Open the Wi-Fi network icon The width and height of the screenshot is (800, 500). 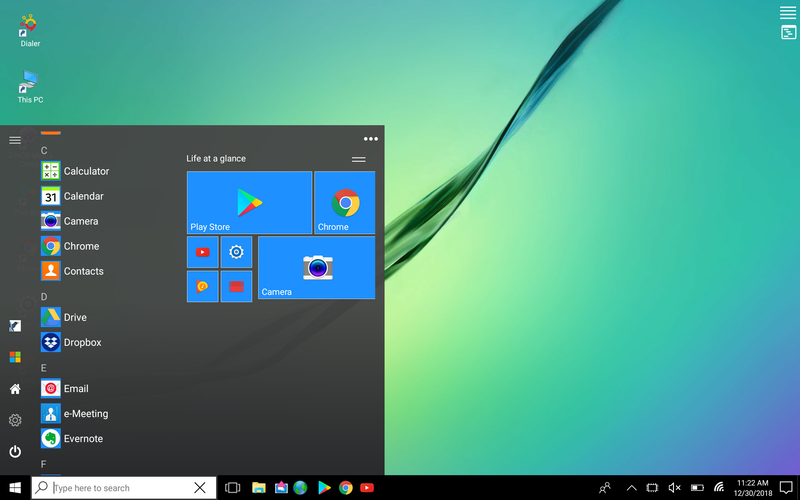pyautogui.click(x=719, y=488)
